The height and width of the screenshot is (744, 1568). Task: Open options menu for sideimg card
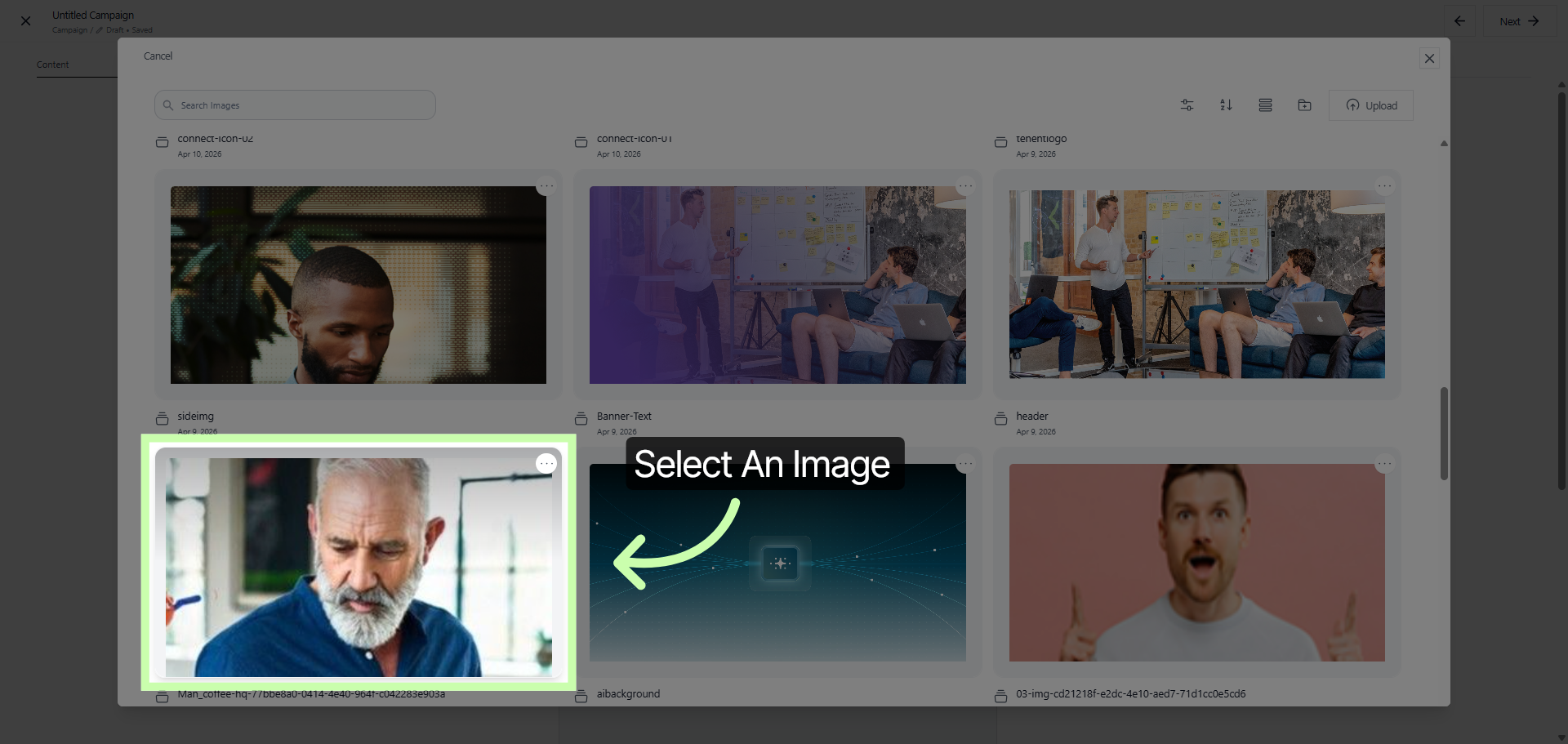546,186
